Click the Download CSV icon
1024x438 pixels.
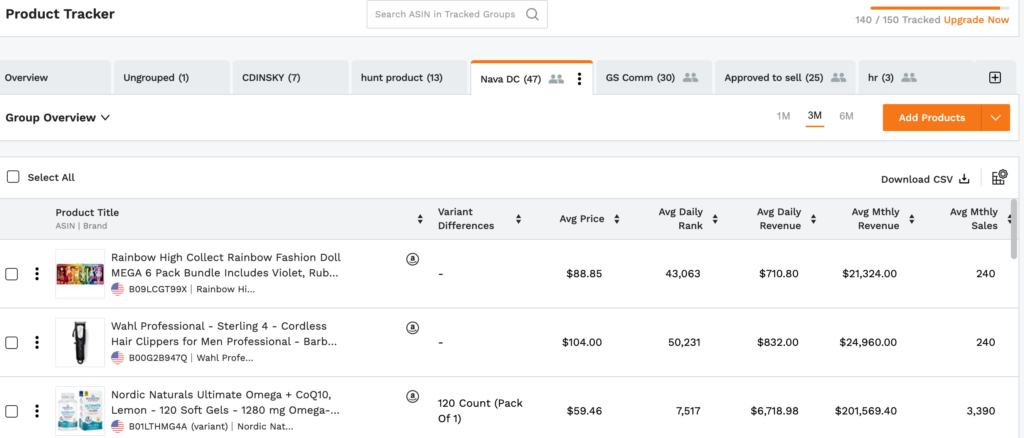965,179
